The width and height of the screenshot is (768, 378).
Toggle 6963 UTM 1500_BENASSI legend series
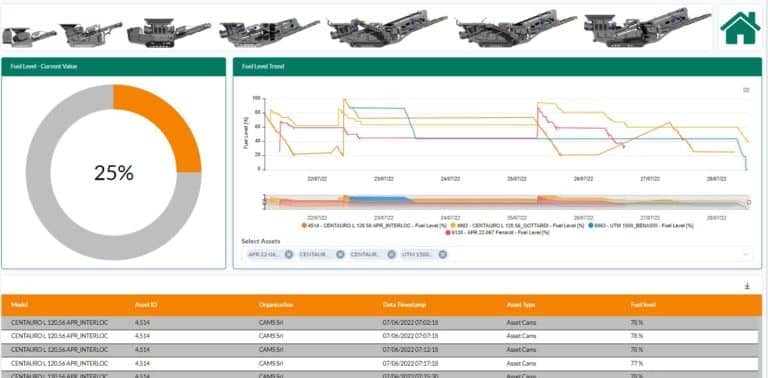tap(641, 226)
